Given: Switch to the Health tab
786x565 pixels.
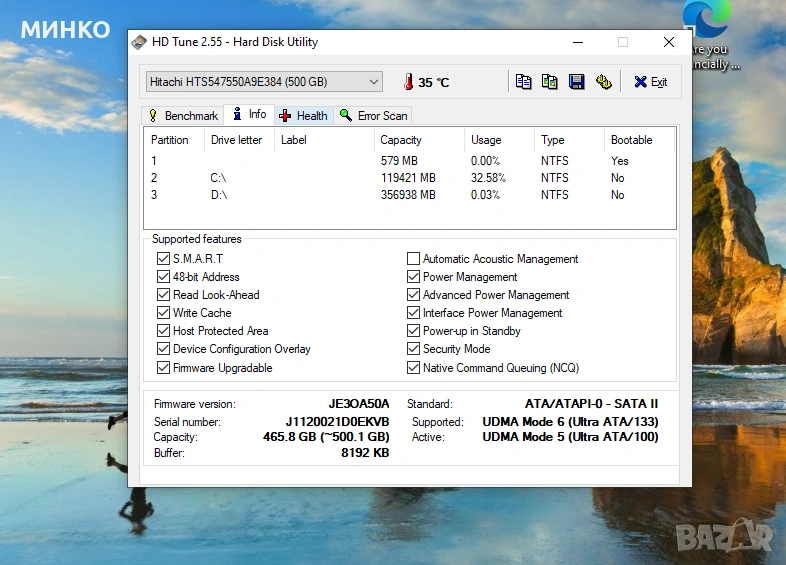Looking at the screenshot, I should [304, 116].
